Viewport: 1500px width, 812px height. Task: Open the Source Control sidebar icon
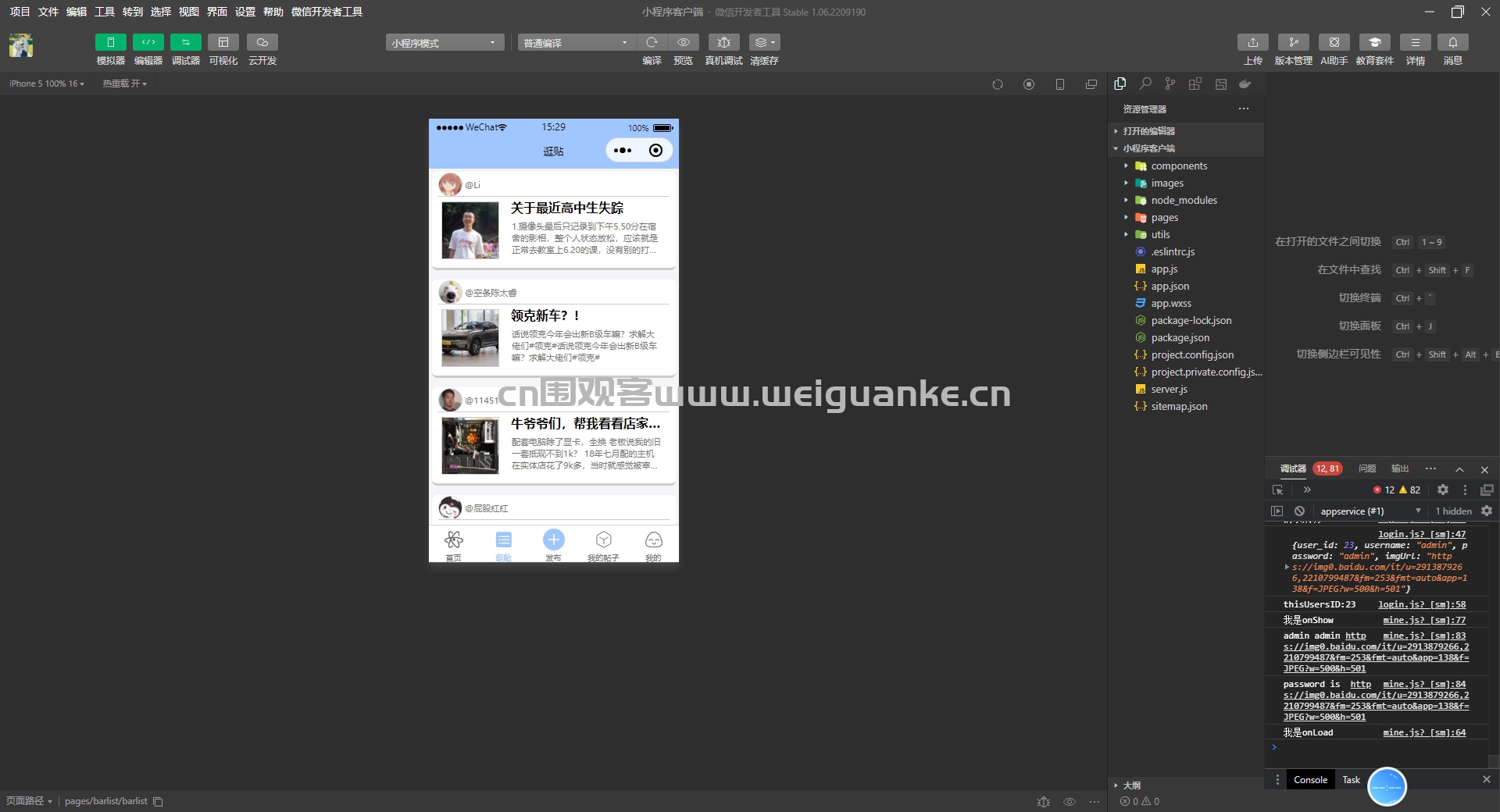pos(1170,84)
